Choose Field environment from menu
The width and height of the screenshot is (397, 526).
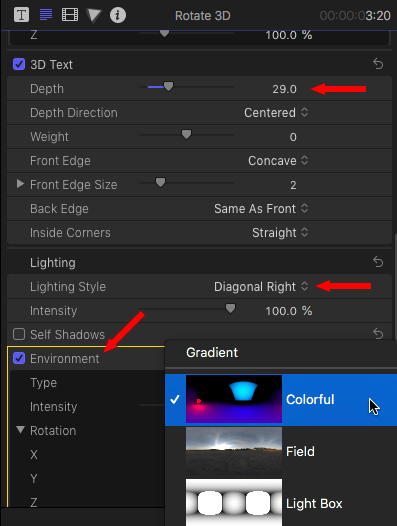pos(281,452)
